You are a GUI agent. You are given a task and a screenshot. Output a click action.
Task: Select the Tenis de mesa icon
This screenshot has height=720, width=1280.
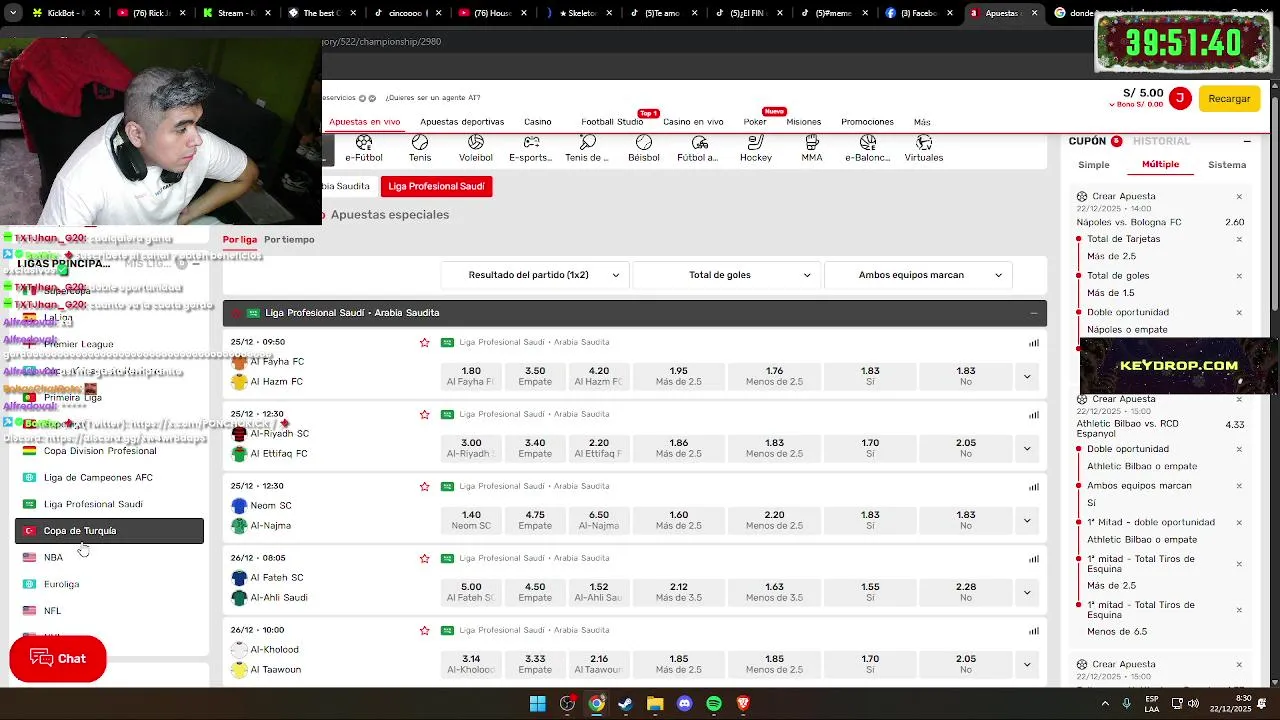587,149
